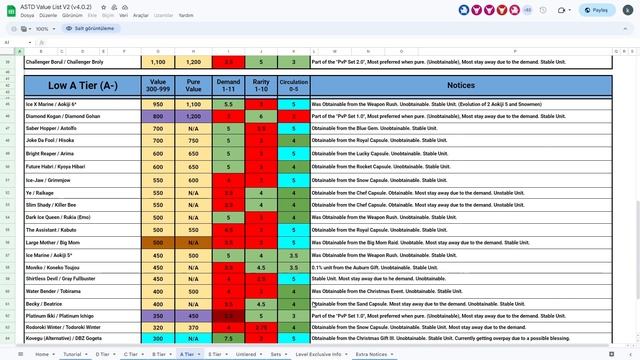
Task: Click the vertical scrollbar on the right
Action: click(x=637, y=249)
